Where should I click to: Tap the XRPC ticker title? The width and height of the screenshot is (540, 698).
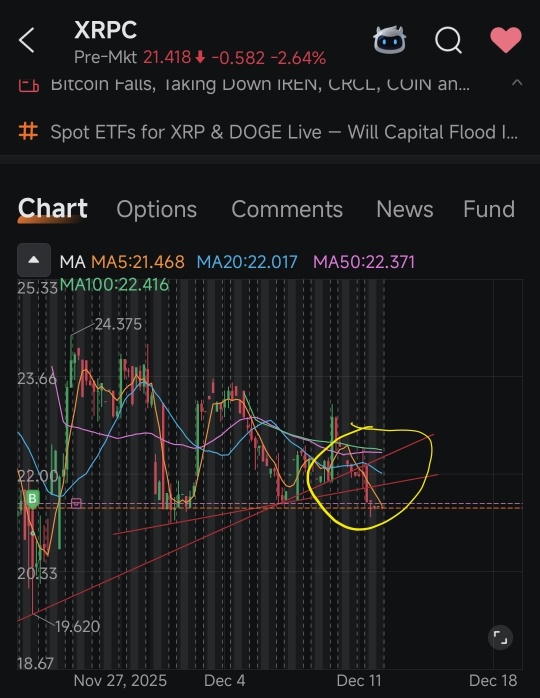[106, 31]
